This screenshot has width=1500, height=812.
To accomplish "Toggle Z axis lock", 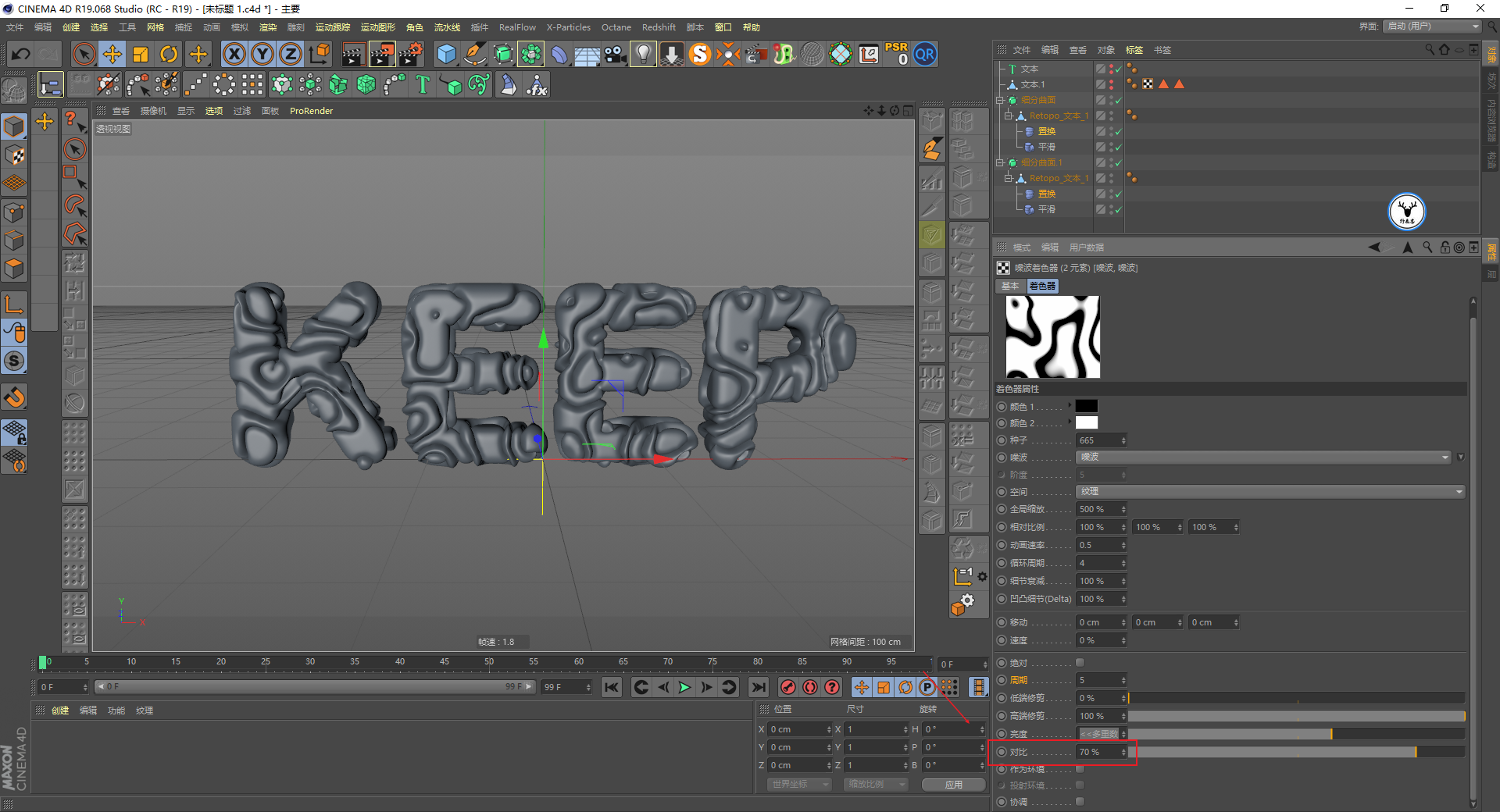I will pyautogui.click(x=290, y=54).
